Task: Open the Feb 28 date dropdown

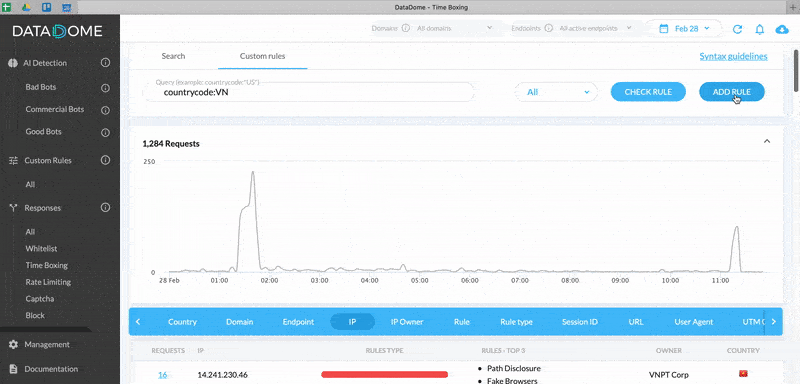Action: point(684,29)
